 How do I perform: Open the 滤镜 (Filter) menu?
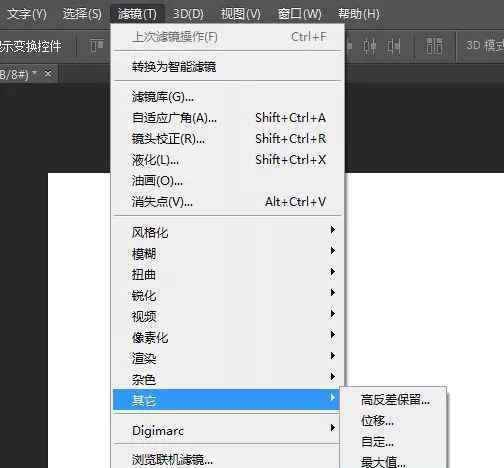(x=137, y=14)
